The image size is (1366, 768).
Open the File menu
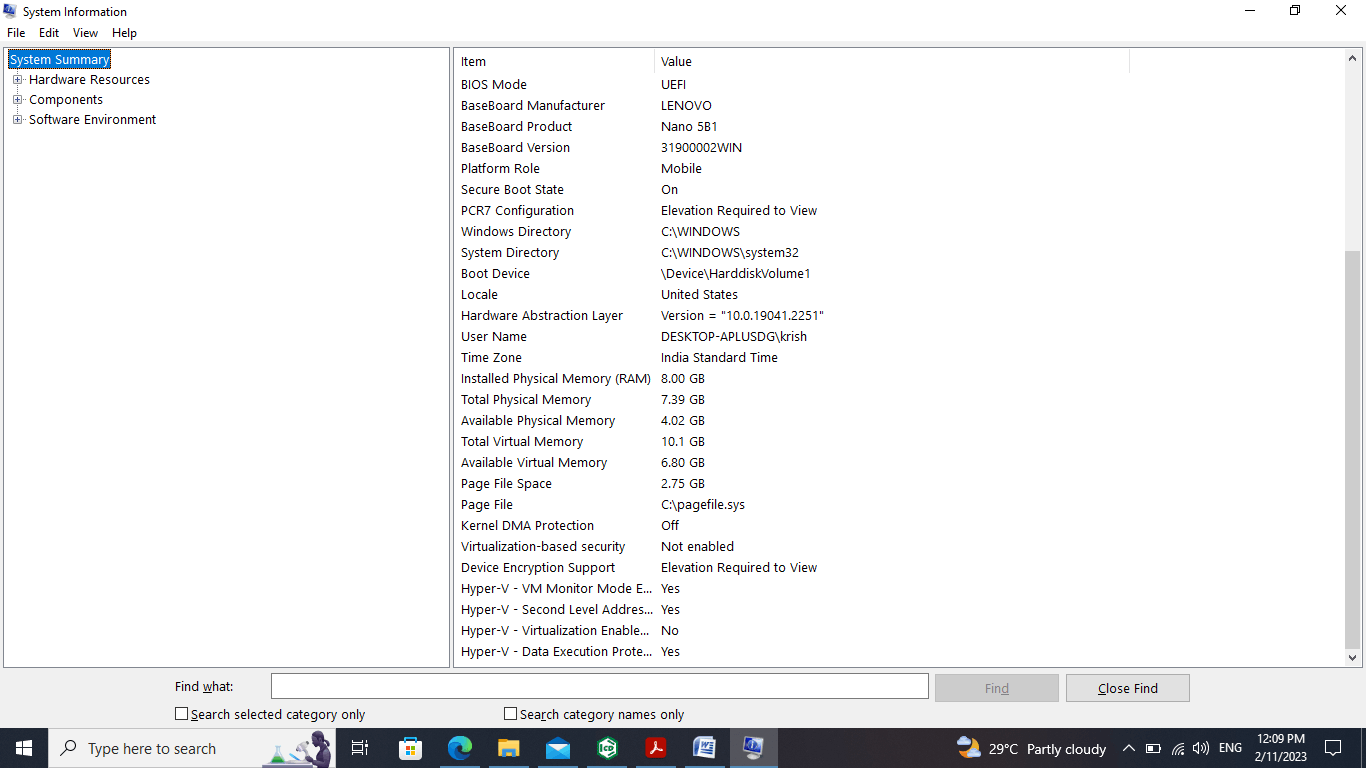[x=16, y=33]
